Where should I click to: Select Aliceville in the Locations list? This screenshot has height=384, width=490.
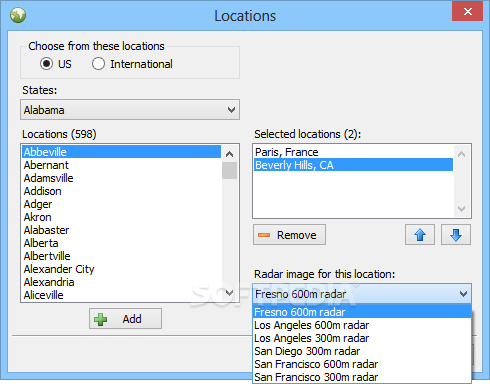tap(121, 295)
